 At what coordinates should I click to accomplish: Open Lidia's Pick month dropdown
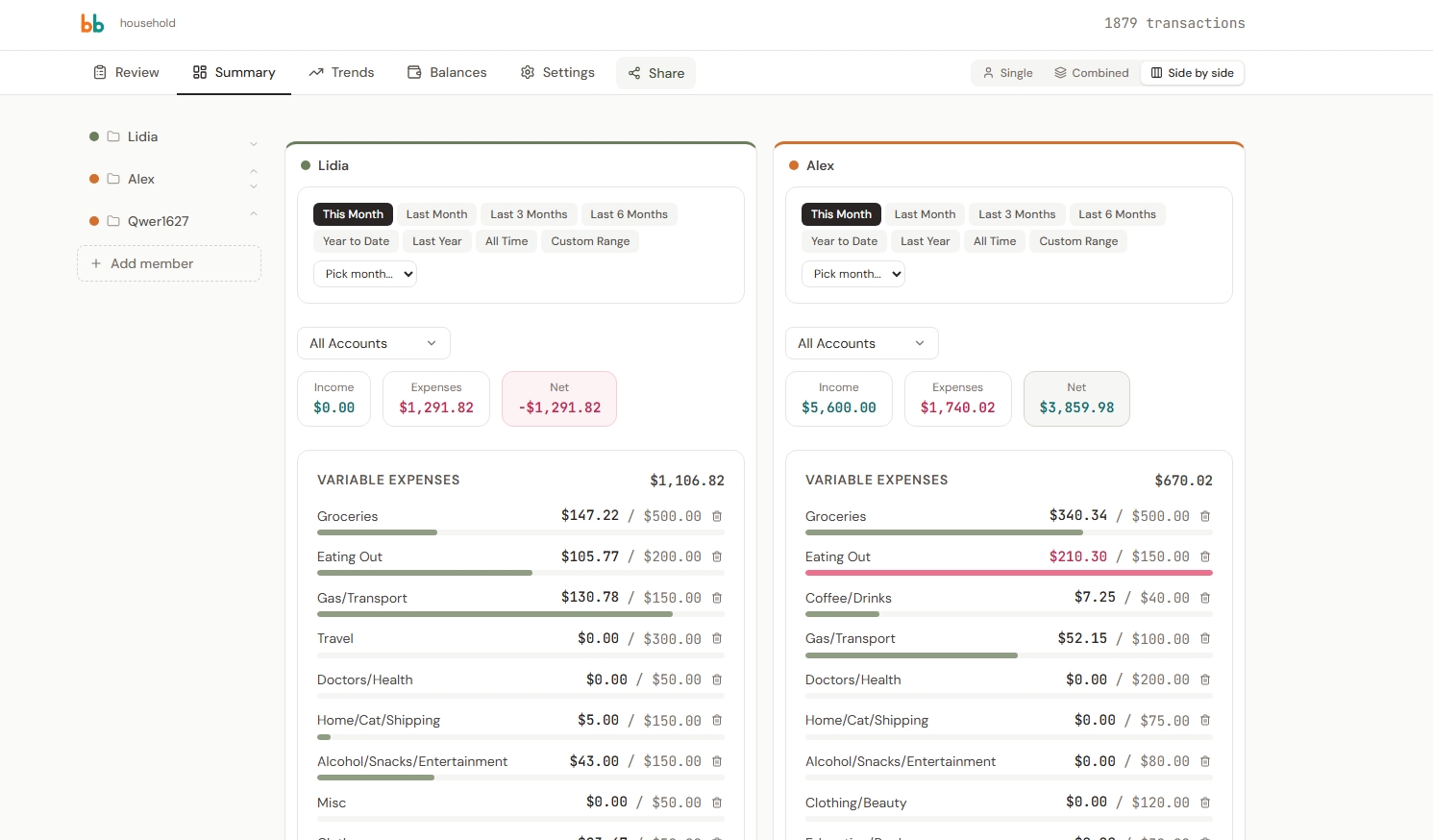point(365,274)
